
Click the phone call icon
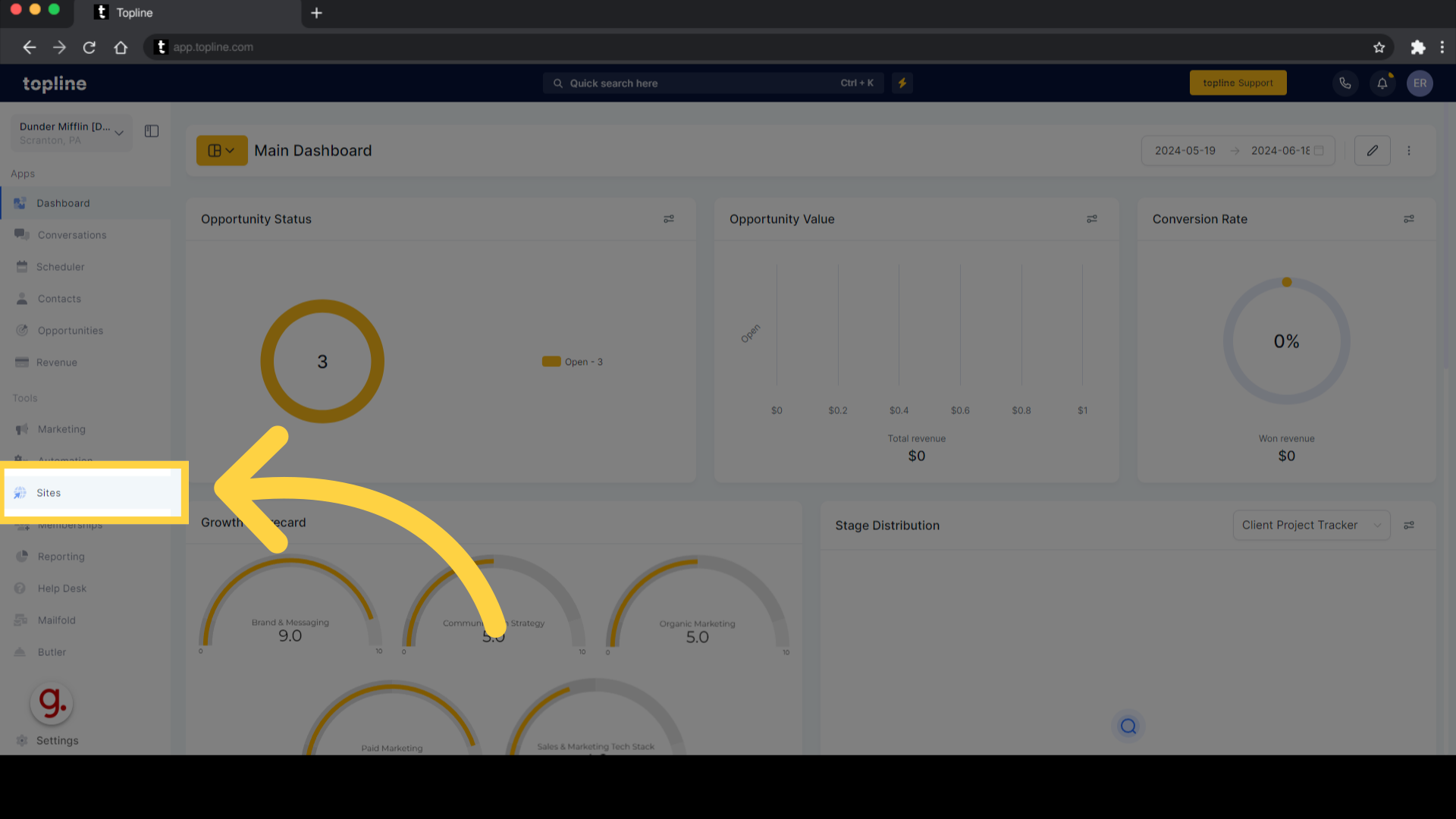(x=1345, y=82)
